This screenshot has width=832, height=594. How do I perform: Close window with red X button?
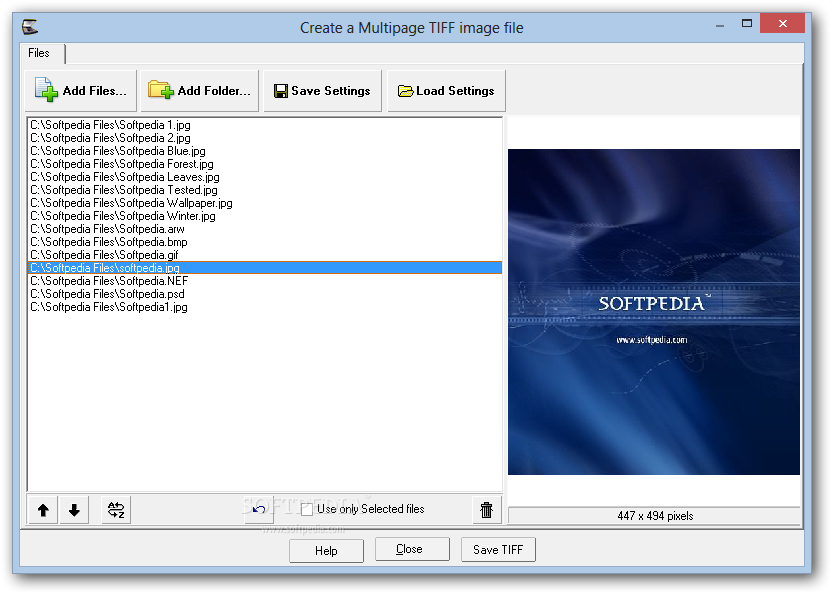pos(783,23)
